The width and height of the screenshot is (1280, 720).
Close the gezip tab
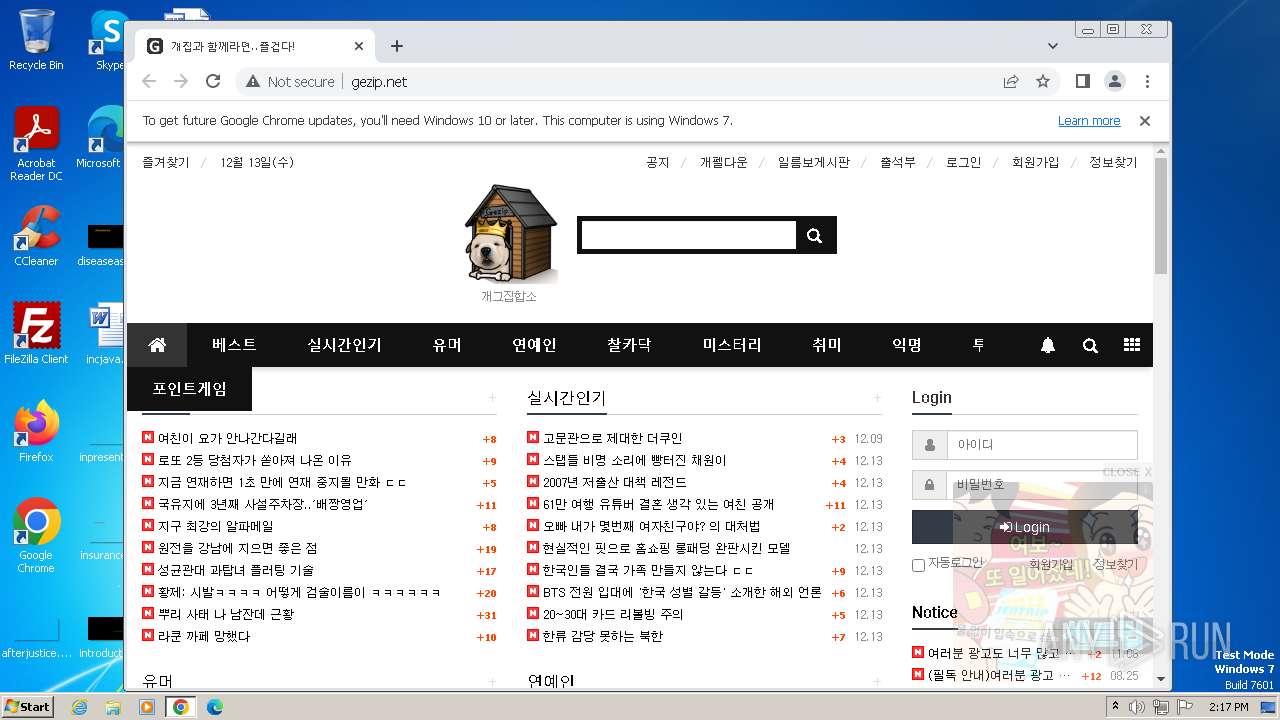pyautogui.click(x=359, y=46)
